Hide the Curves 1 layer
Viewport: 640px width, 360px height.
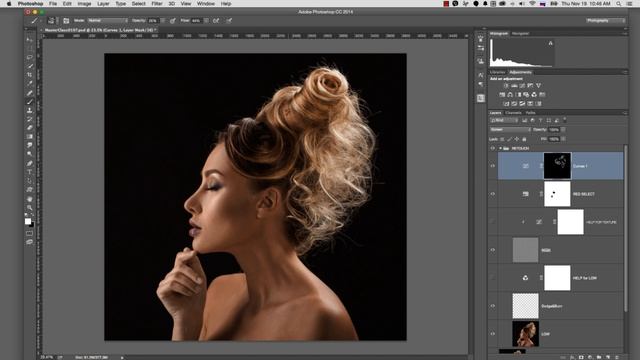pyautogui.click(x=493, y=166)
